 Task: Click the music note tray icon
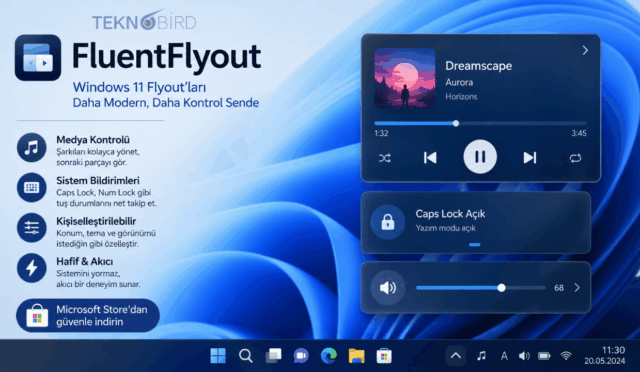coord(482,356)
